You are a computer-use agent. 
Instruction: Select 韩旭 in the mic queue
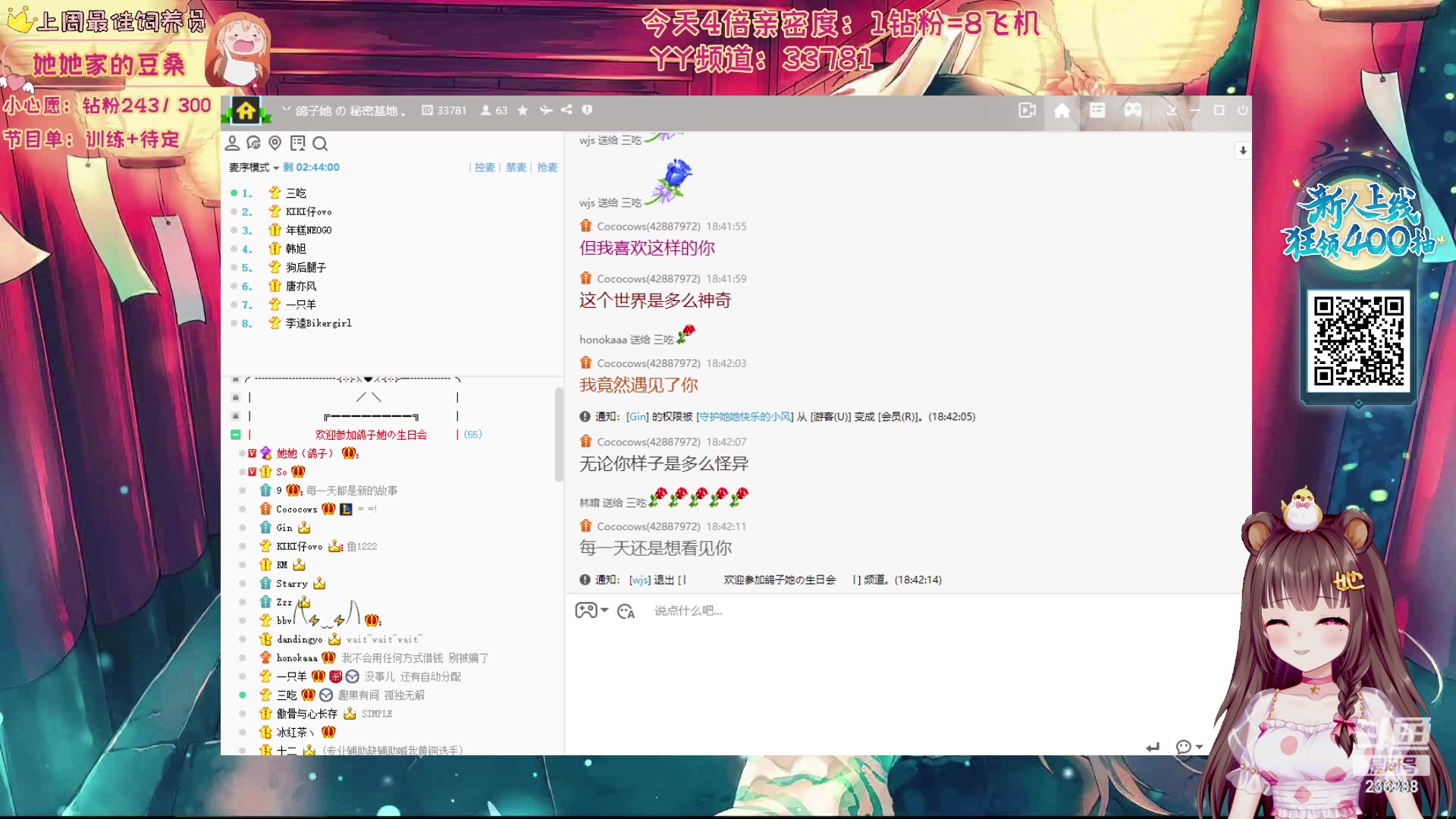[296, 249]
